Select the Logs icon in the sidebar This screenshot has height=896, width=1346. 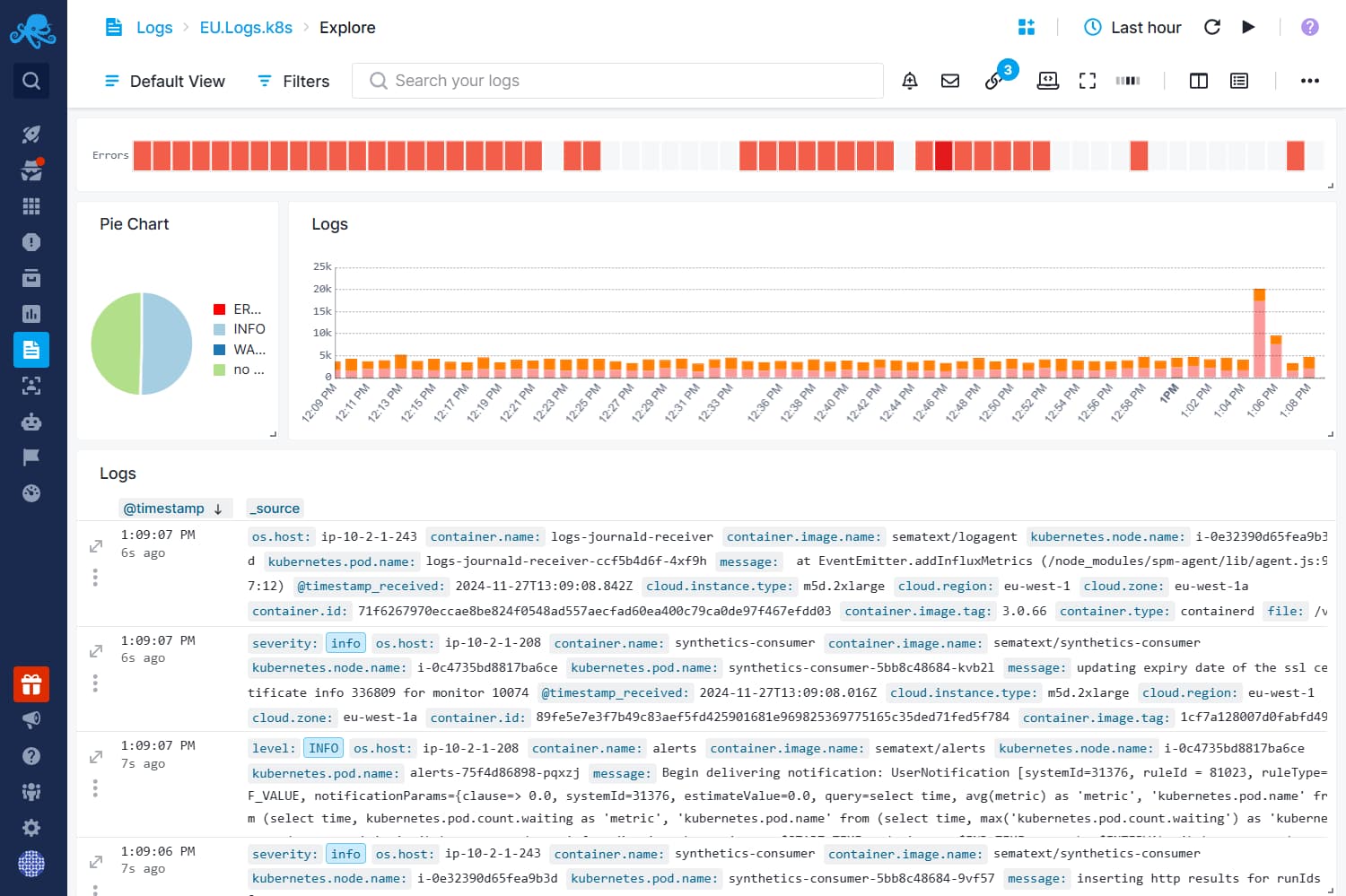pyautogui.click(x=31, y=350)
